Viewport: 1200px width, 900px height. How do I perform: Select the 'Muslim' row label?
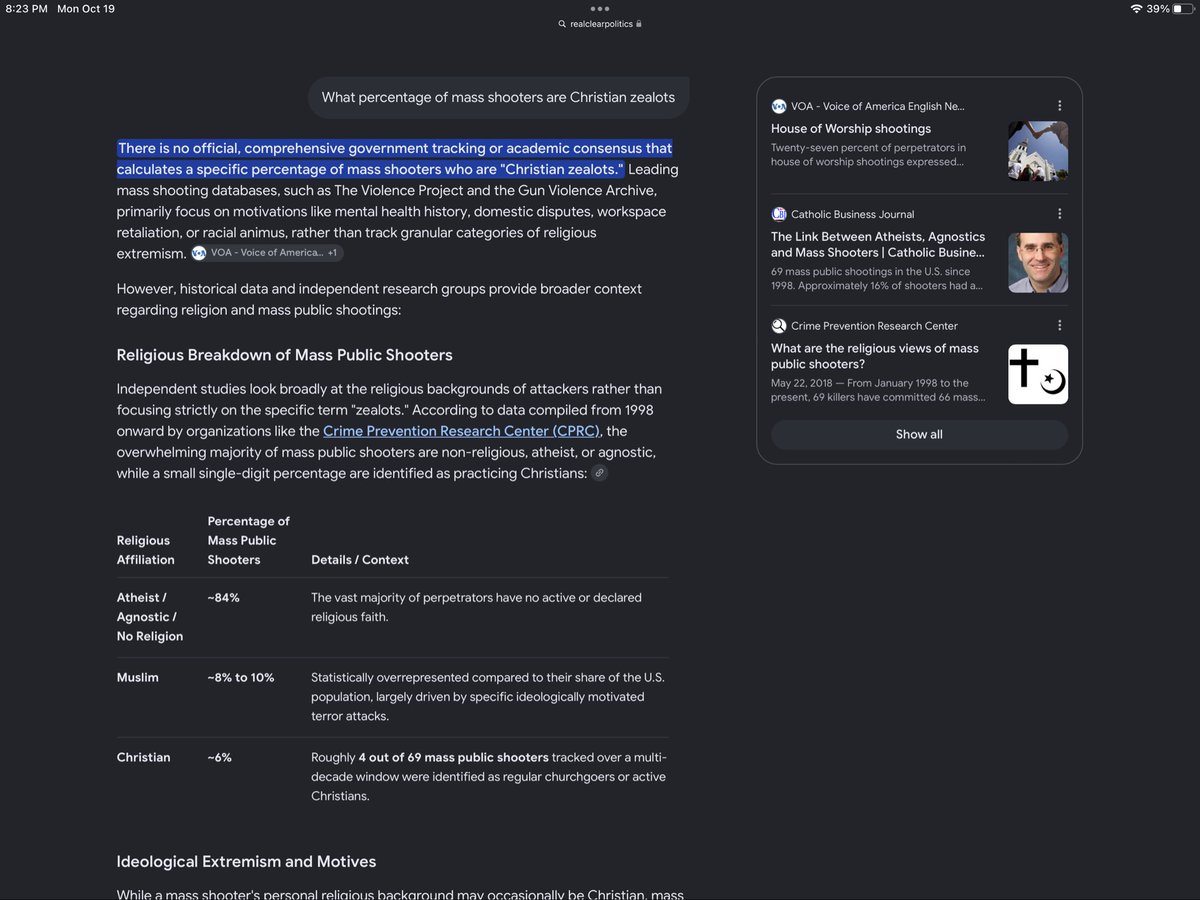[x=138, y=678]
